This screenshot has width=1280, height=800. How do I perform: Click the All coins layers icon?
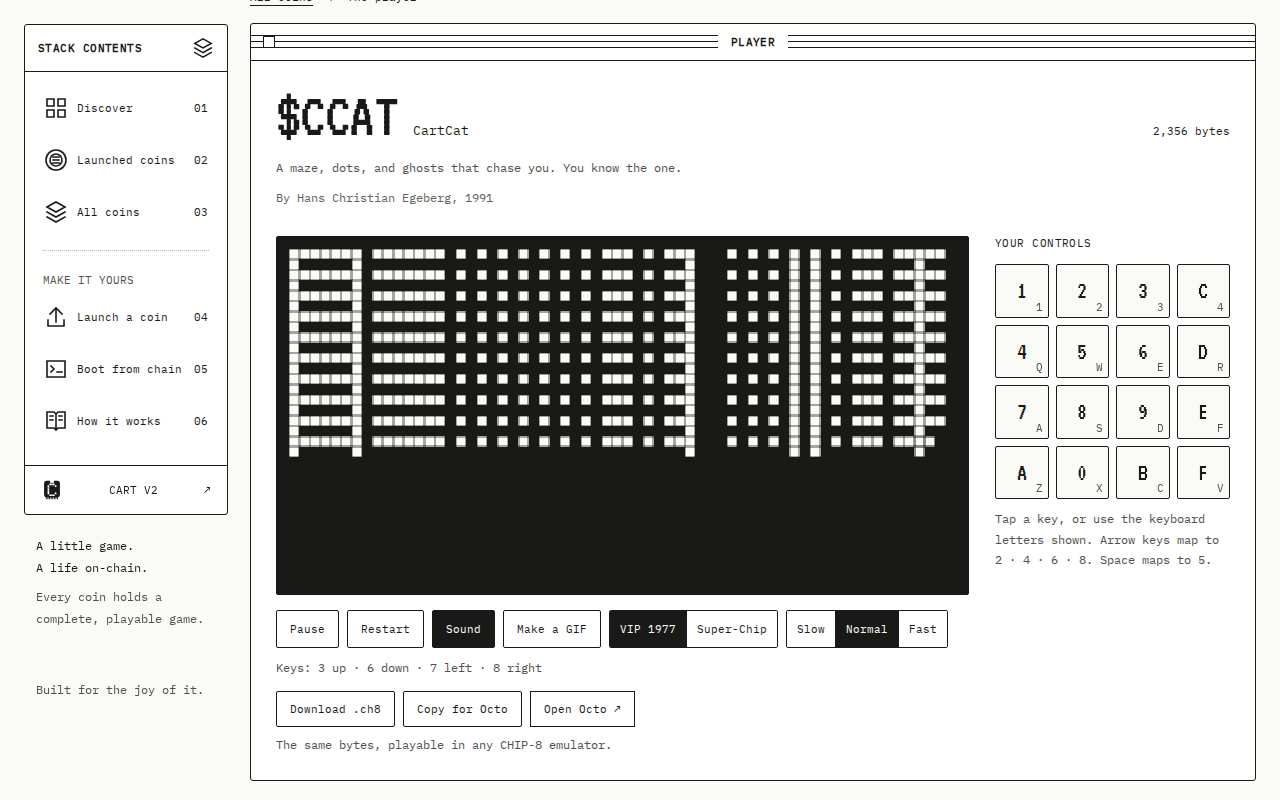point(56,212)
